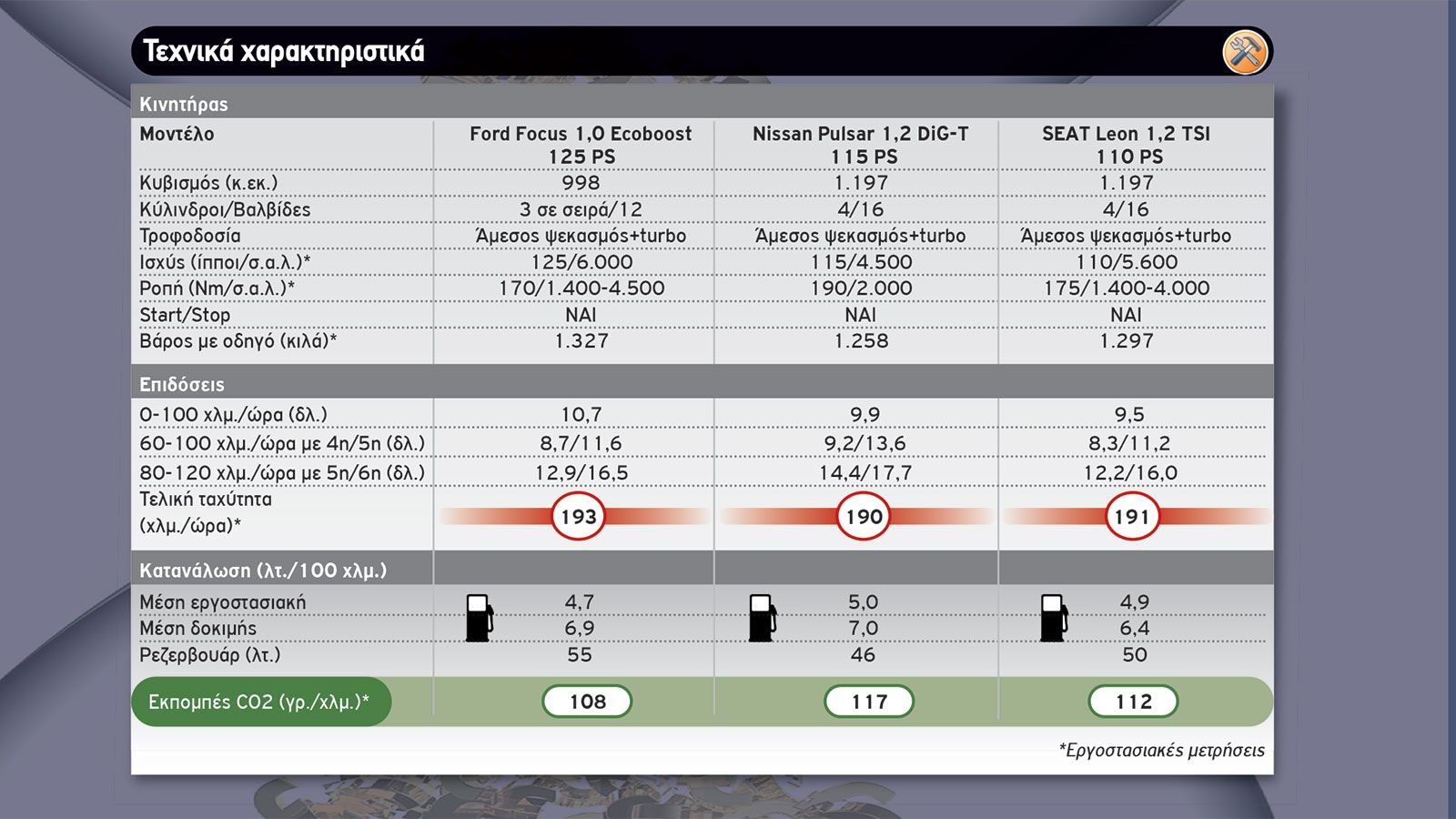Click the 6,4 test consumption value

click(1135, 629)
